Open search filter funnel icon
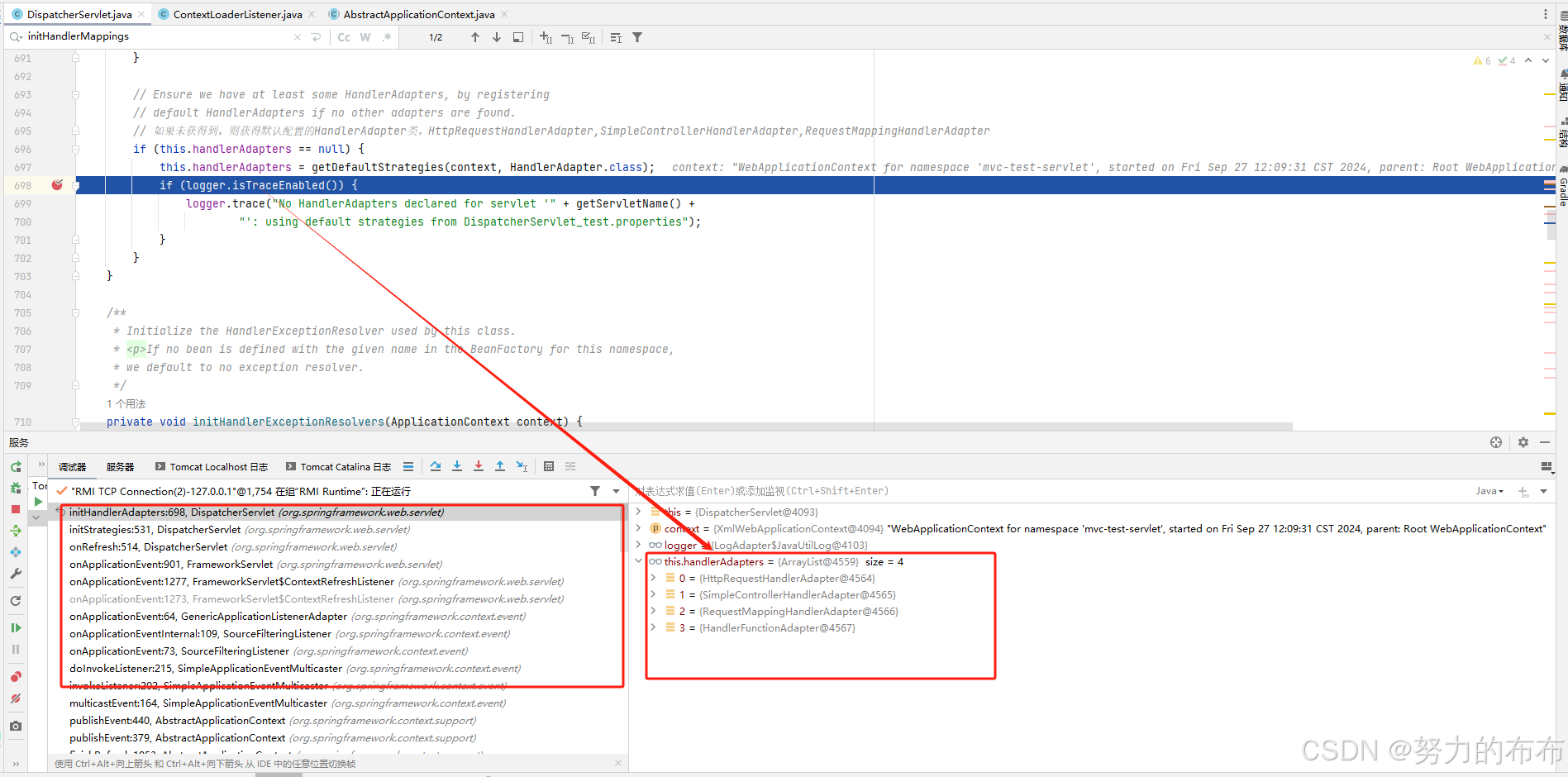 tap(637, 37)
